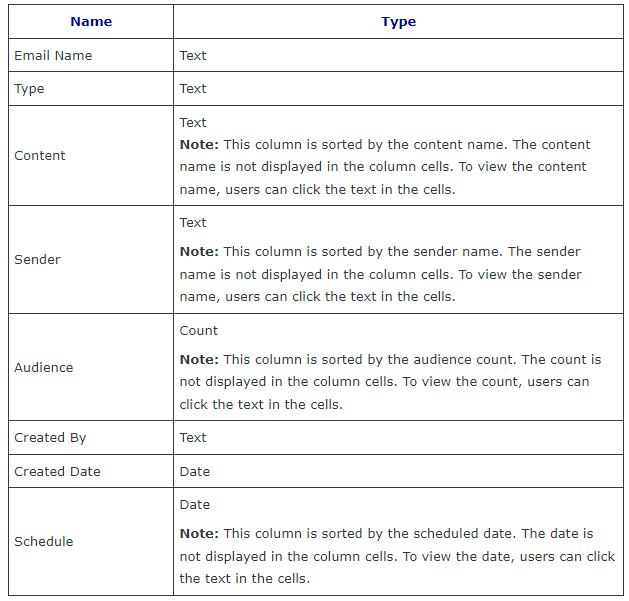Click the Created By row label
The height and width of the screenshot is (601, 629).
tap(50, 438)
